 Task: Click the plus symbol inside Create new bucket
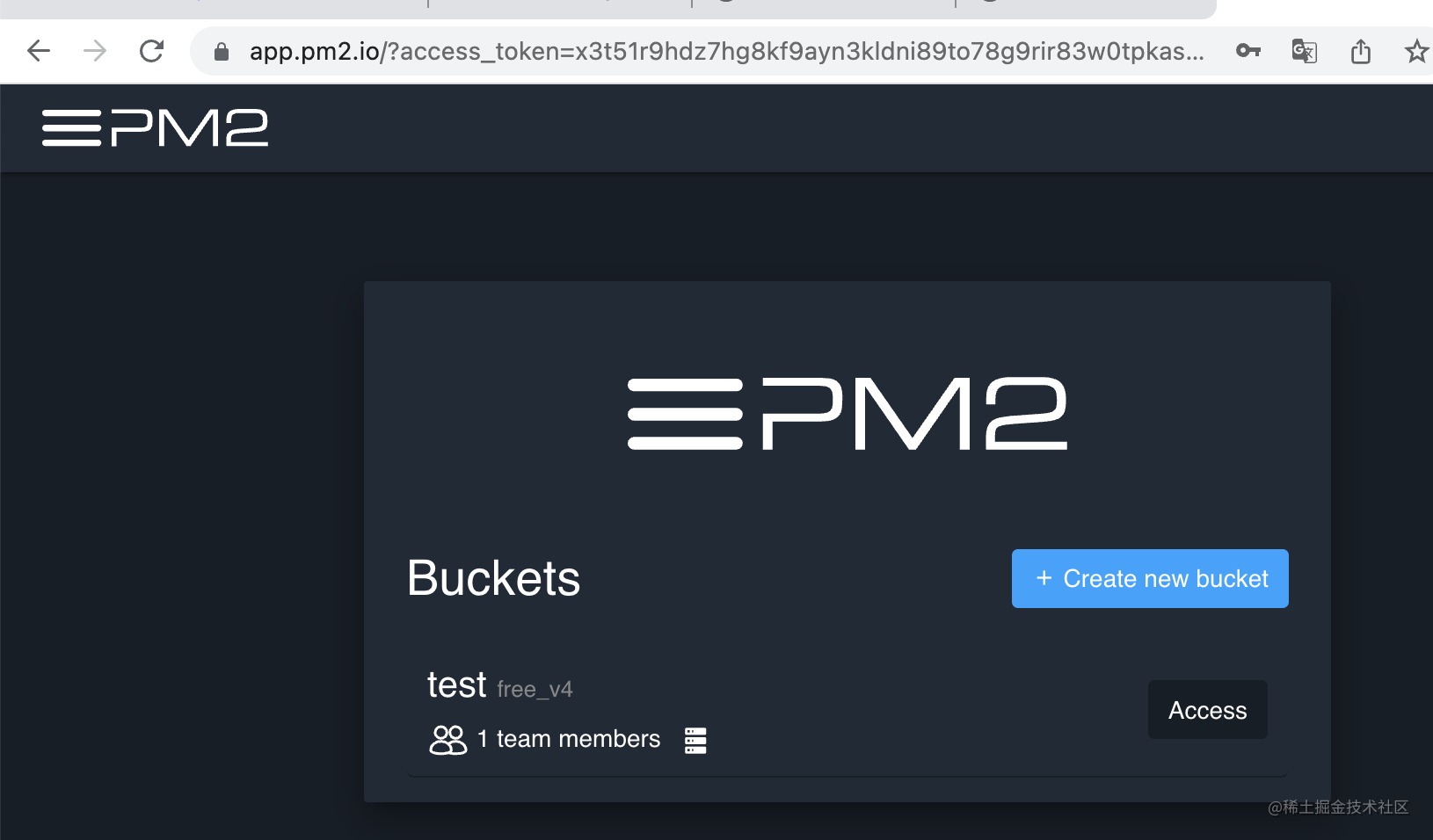(1044, 578)
